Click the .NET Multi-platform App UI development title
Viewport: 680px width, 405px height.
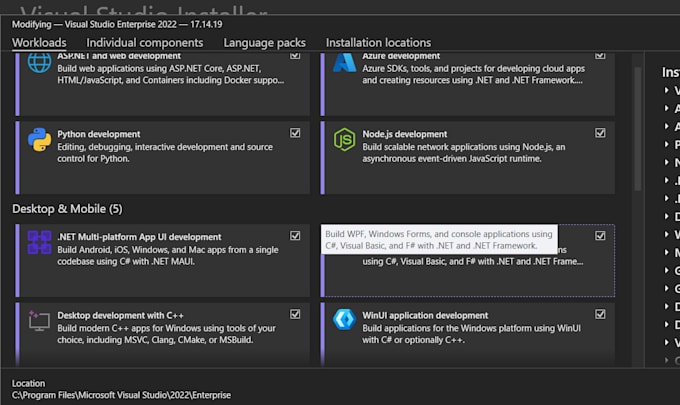[139, 237]
